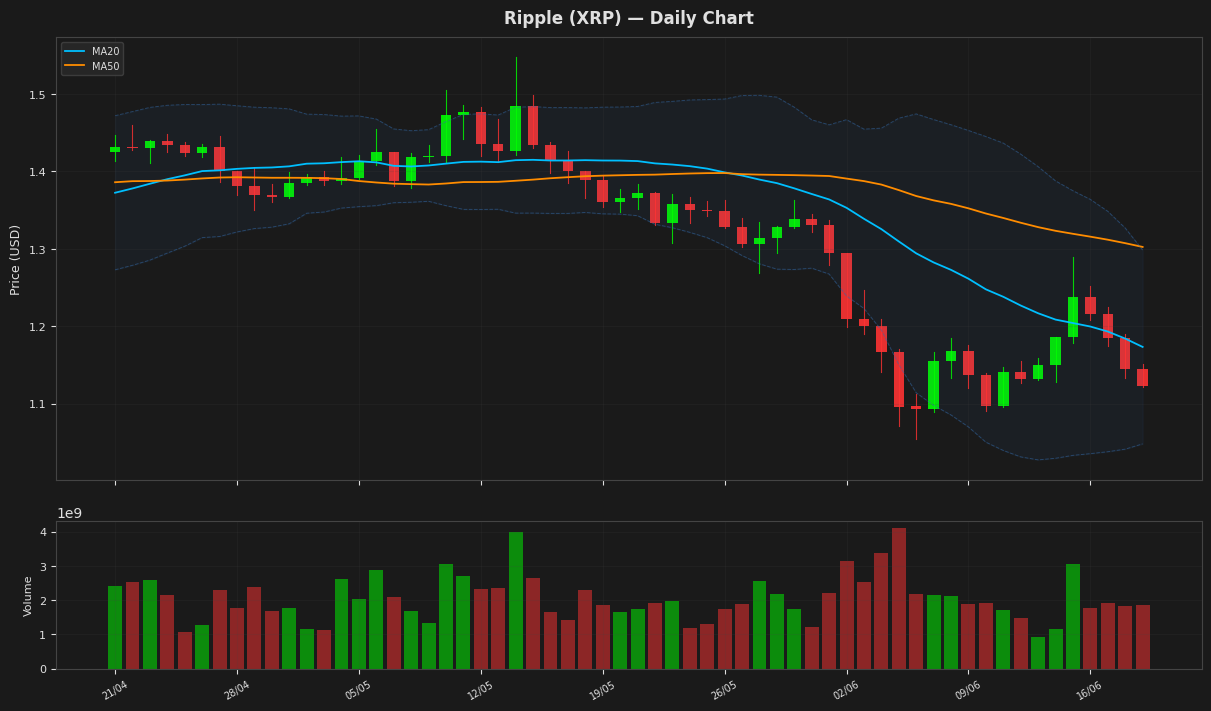Click the chart title "Ripple (XRP) — Daily Chart"
Viewport: 1211px width, 711px height.
tap(628, 19)
